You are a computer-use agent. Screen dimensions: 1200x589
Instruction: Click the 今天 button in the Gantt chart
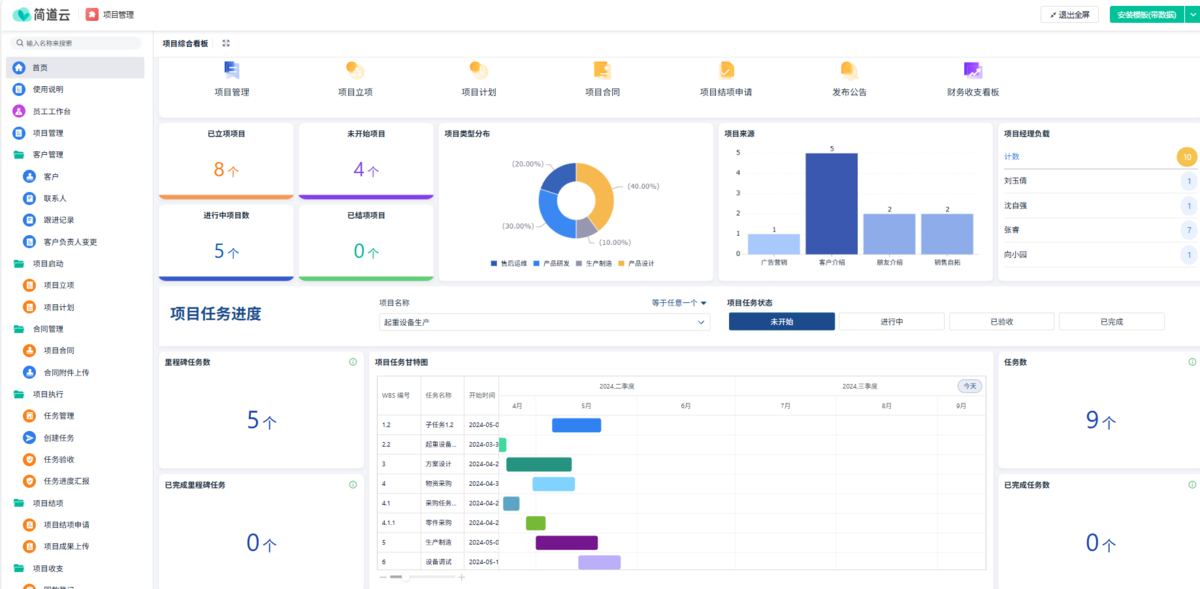point(969,386)
